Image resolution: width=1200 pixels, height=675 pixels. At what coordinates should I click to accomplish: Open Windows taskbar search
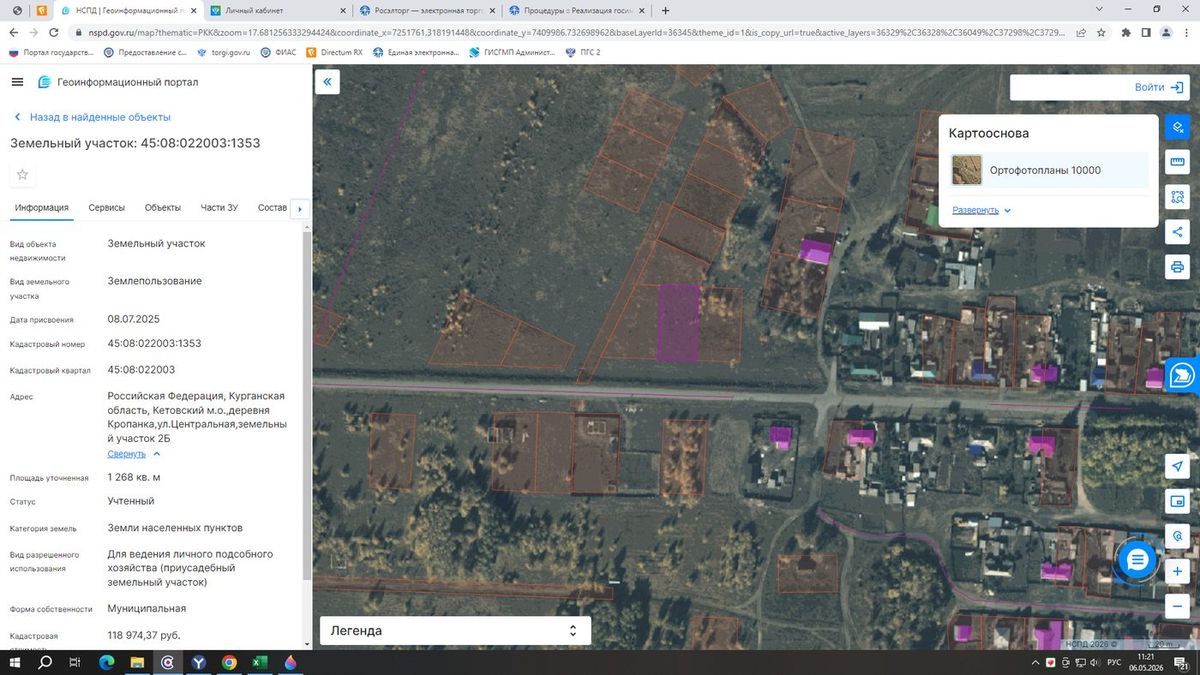pyautogui.click(x=45, y=662)
